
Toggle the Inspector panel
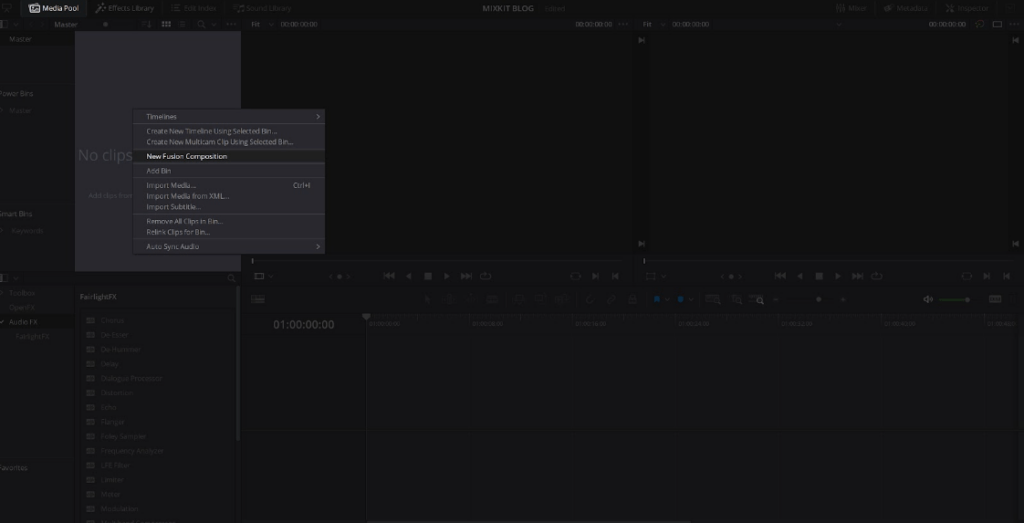coord(966,8)
